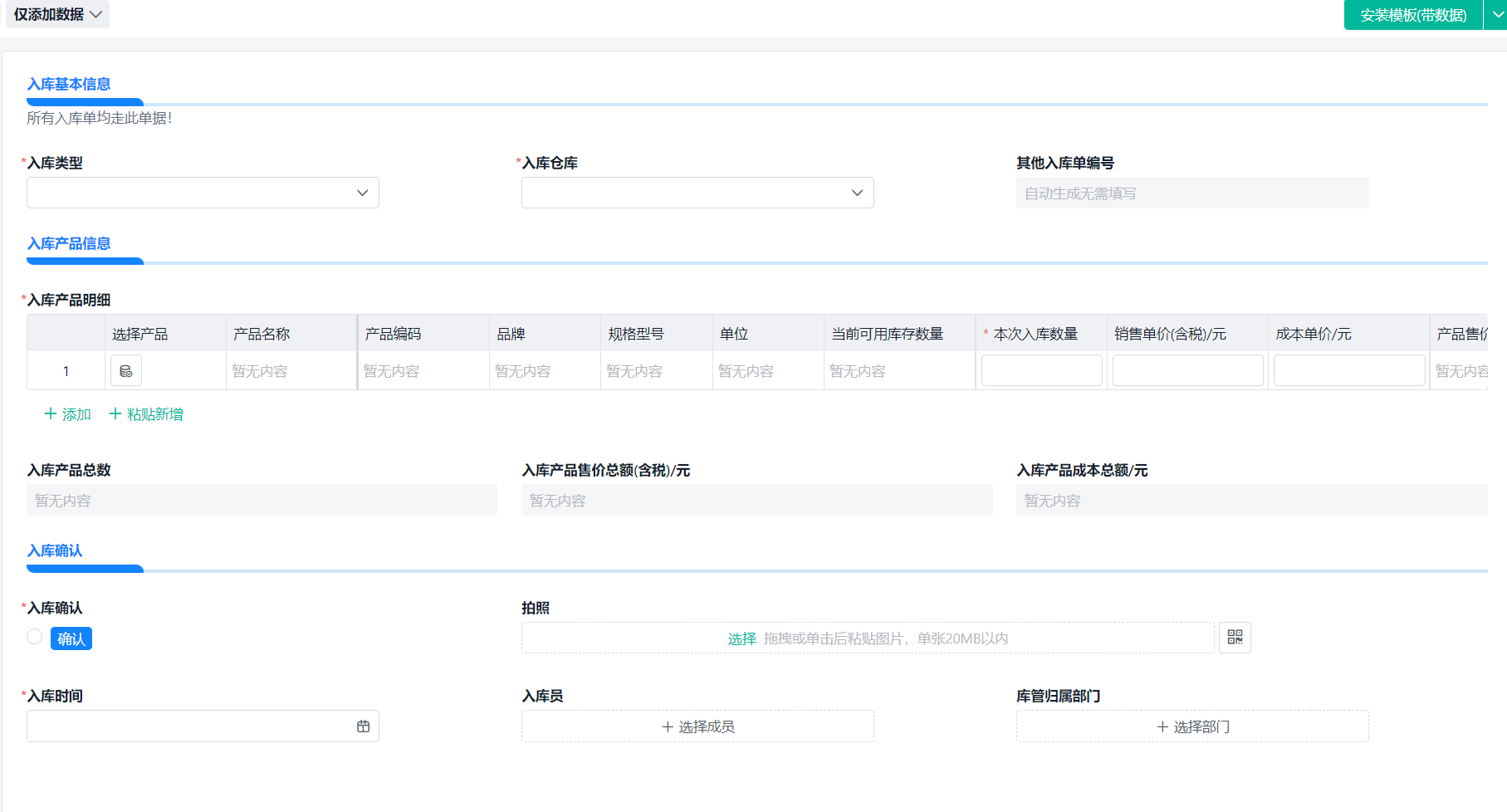The height and width of the screenshot is (812, 1507).
Task: Click the select product database icon
Action: [126, 371]
